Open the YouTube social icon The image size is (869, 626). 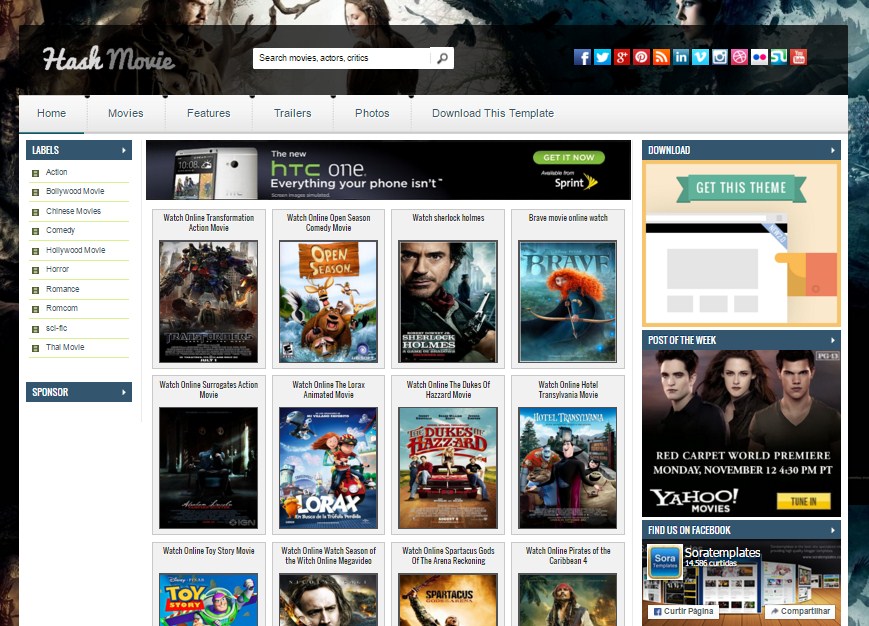tap(799, 57)
